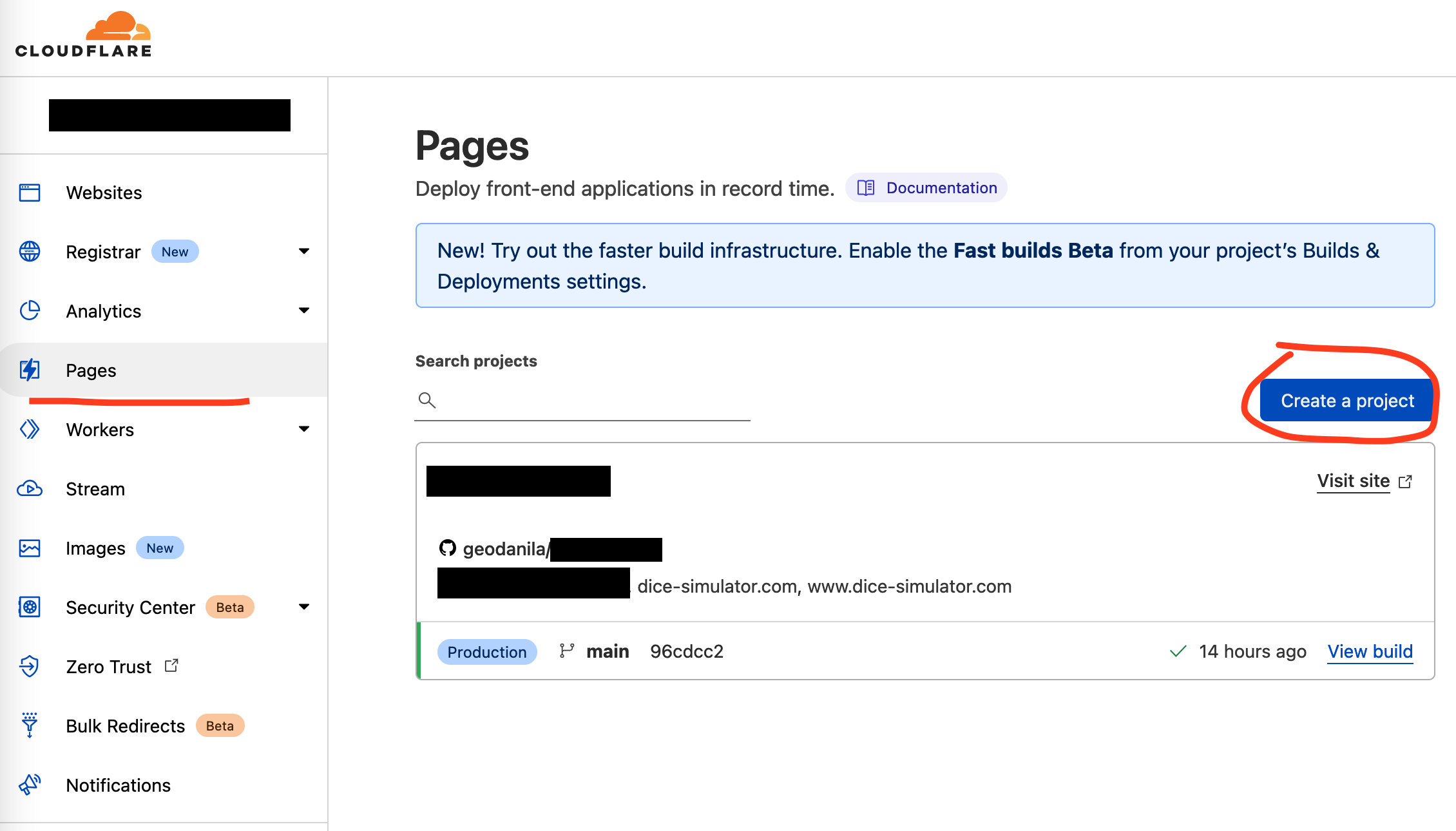
Task: Open the Workers section via its icon
Action: (x=29, y=429)
